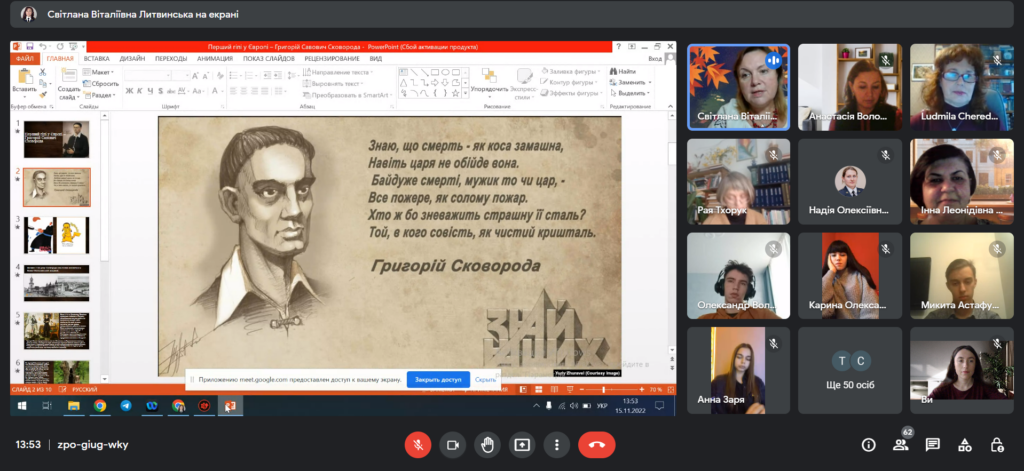The height and width of the screenshot is (471, 1024).
Task: Click the present screen button
Action: pos(522,444)
